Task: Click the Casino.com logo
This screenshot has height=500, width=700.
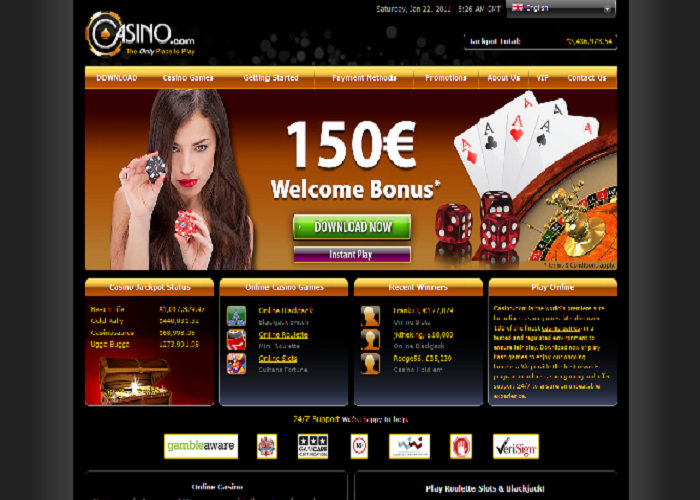Action: click(x=140, y=34)
